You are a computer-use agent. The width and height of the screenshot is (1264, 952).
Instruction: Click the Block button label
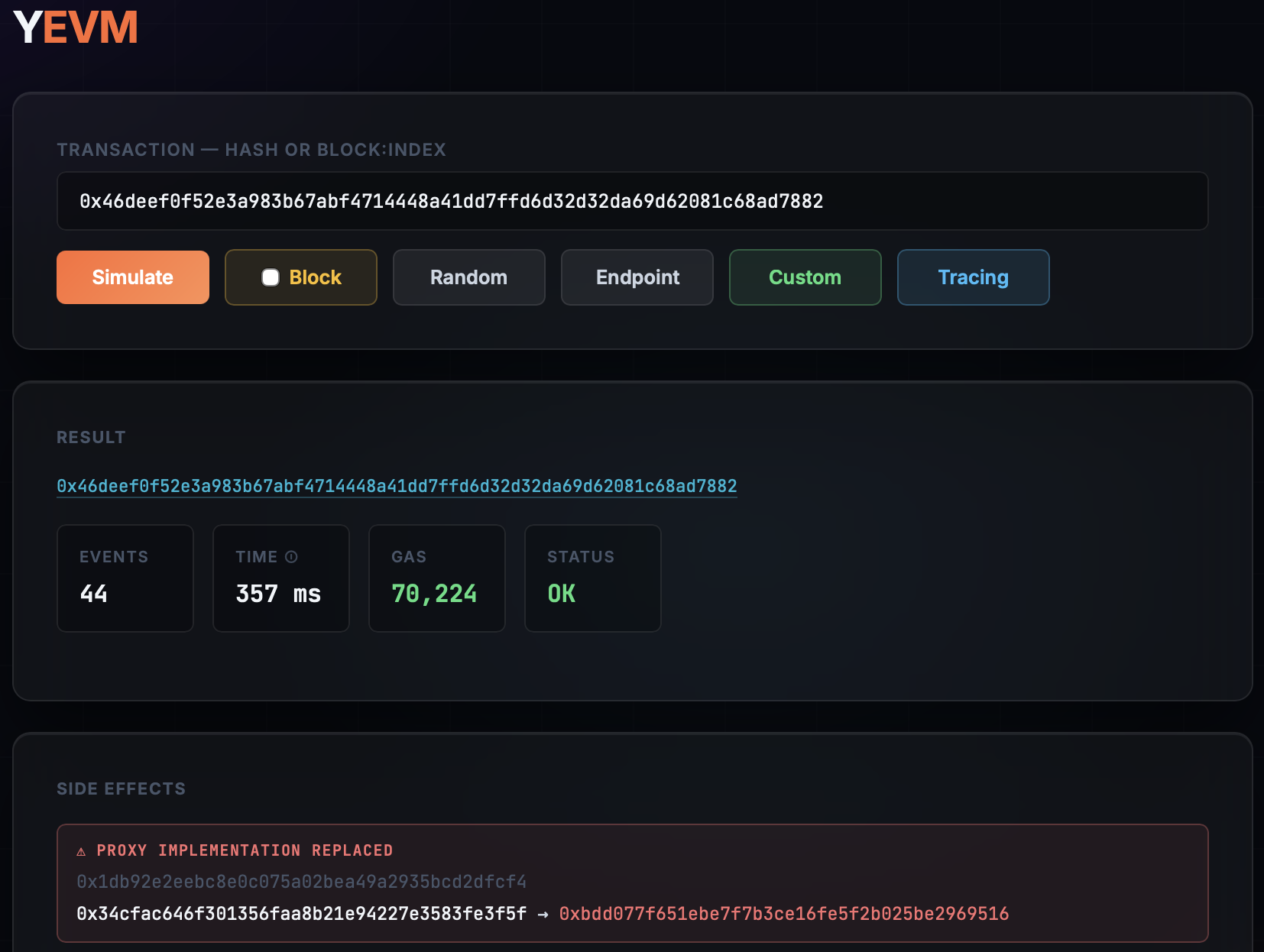click(316, 277)
